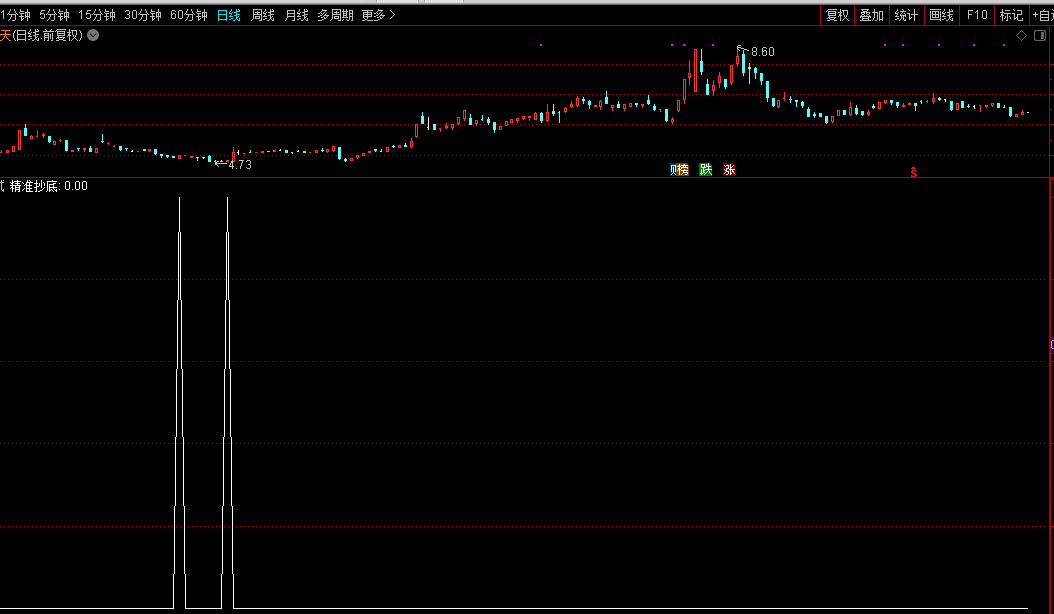Click the green 跌 marker icon
Viewport: 1054px width, 614px height.
(705, 170)
